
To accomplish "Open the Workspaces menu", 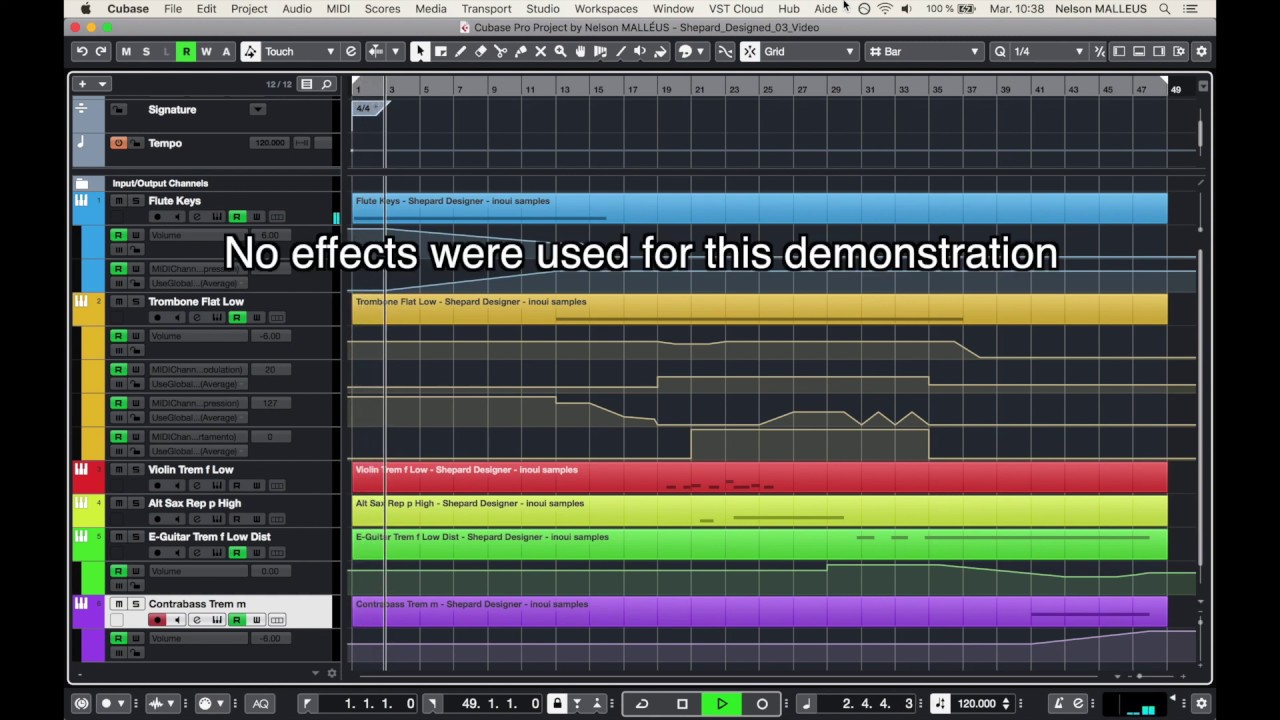I will click(606, 9).
